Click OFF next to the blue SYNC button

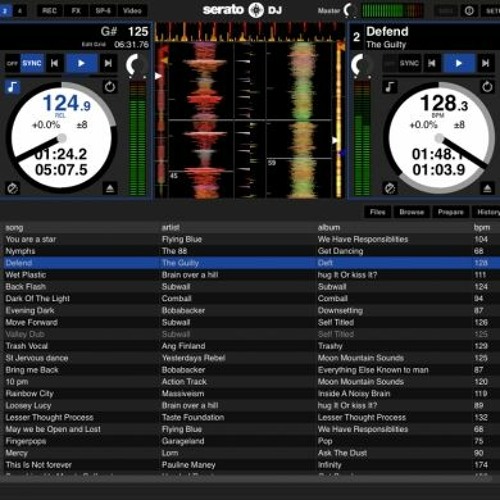(x=12, y=63)
